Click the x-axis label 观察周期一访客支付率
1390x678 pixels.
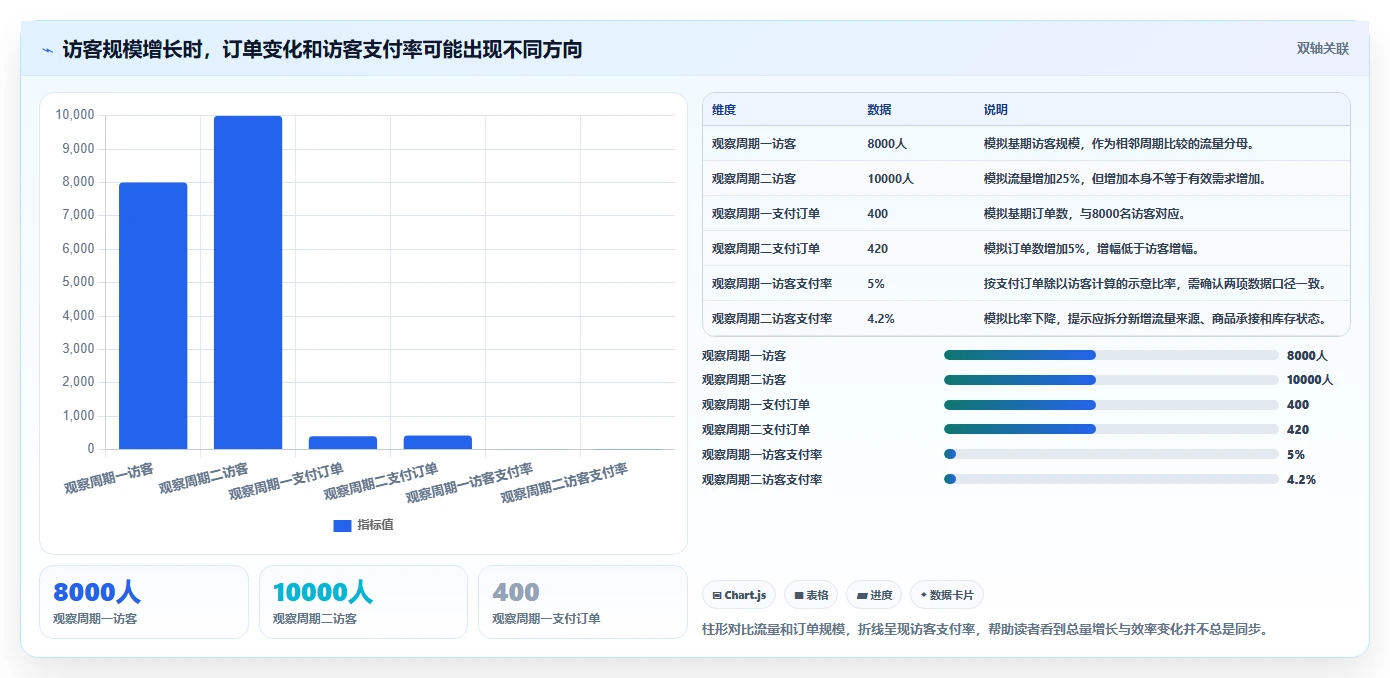[469, 483]
